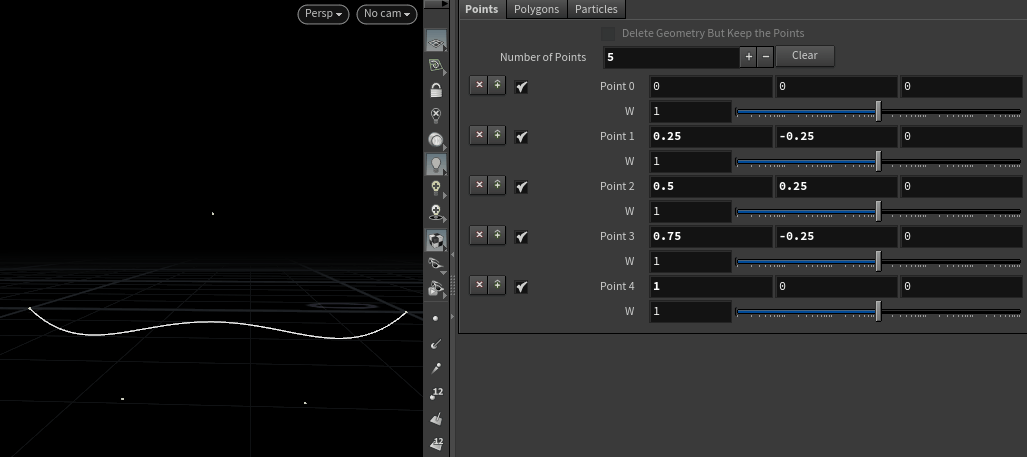Click the Point 2 Y field showing 0.25

tap(836, 186)
